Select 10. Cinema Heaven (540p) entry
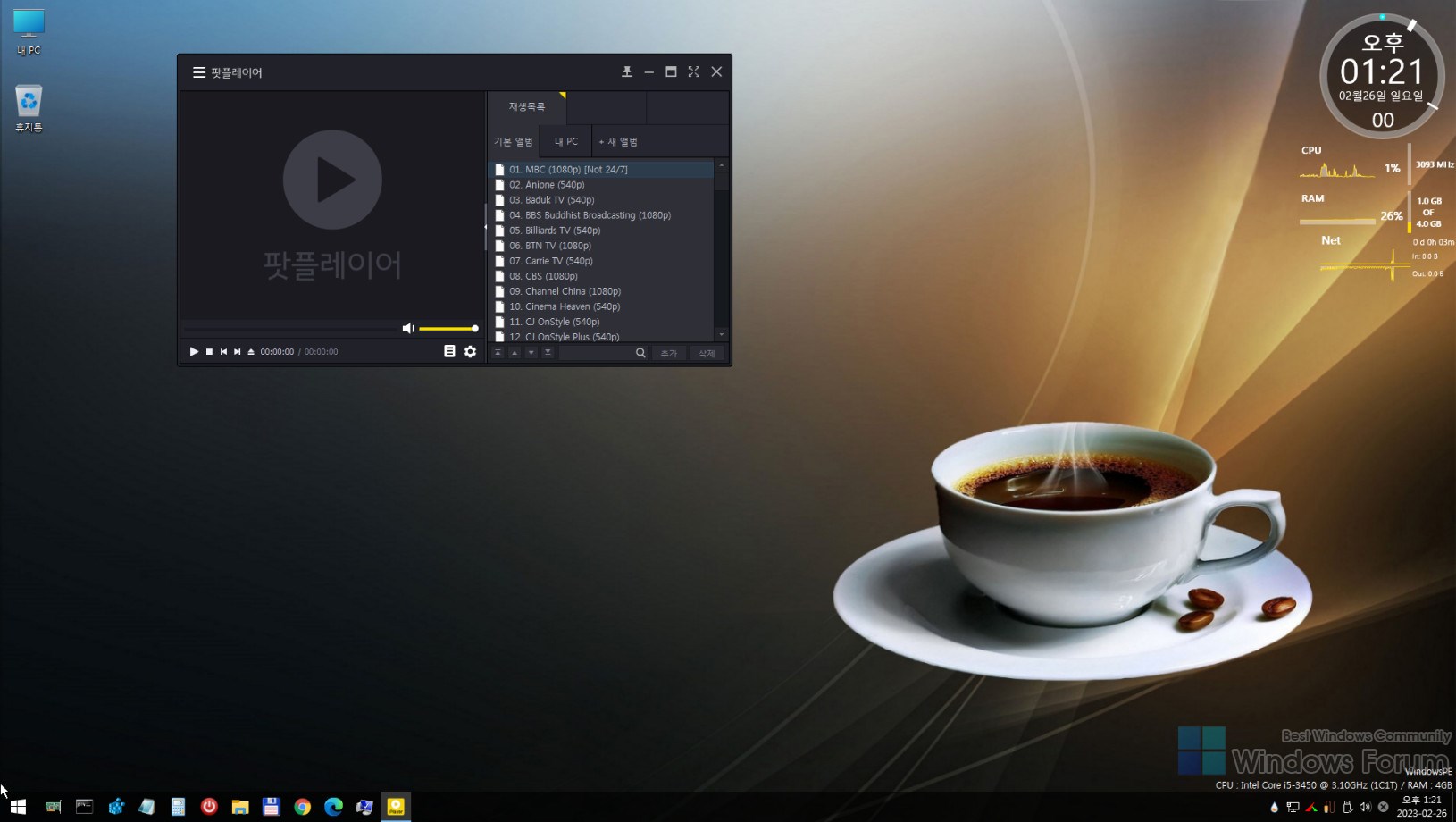Image resolution: width=1456 pixels, height=822 pixels. 601,306
